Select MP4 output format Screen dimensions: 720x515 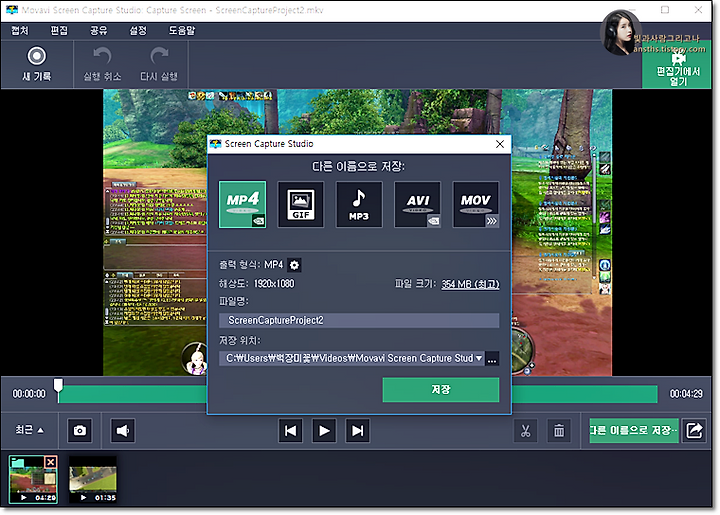(242, 204)
